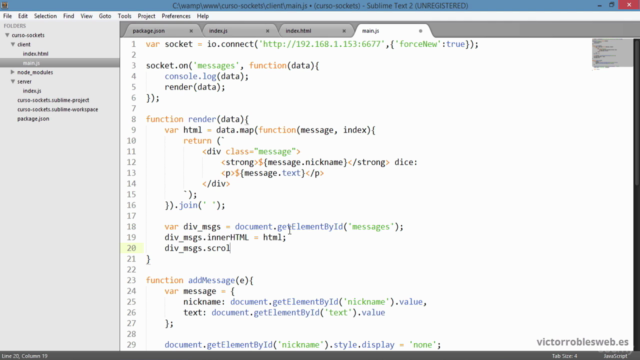640x360 pixels.
Task: Restore down the Sublime Text window
Action: 611,5
